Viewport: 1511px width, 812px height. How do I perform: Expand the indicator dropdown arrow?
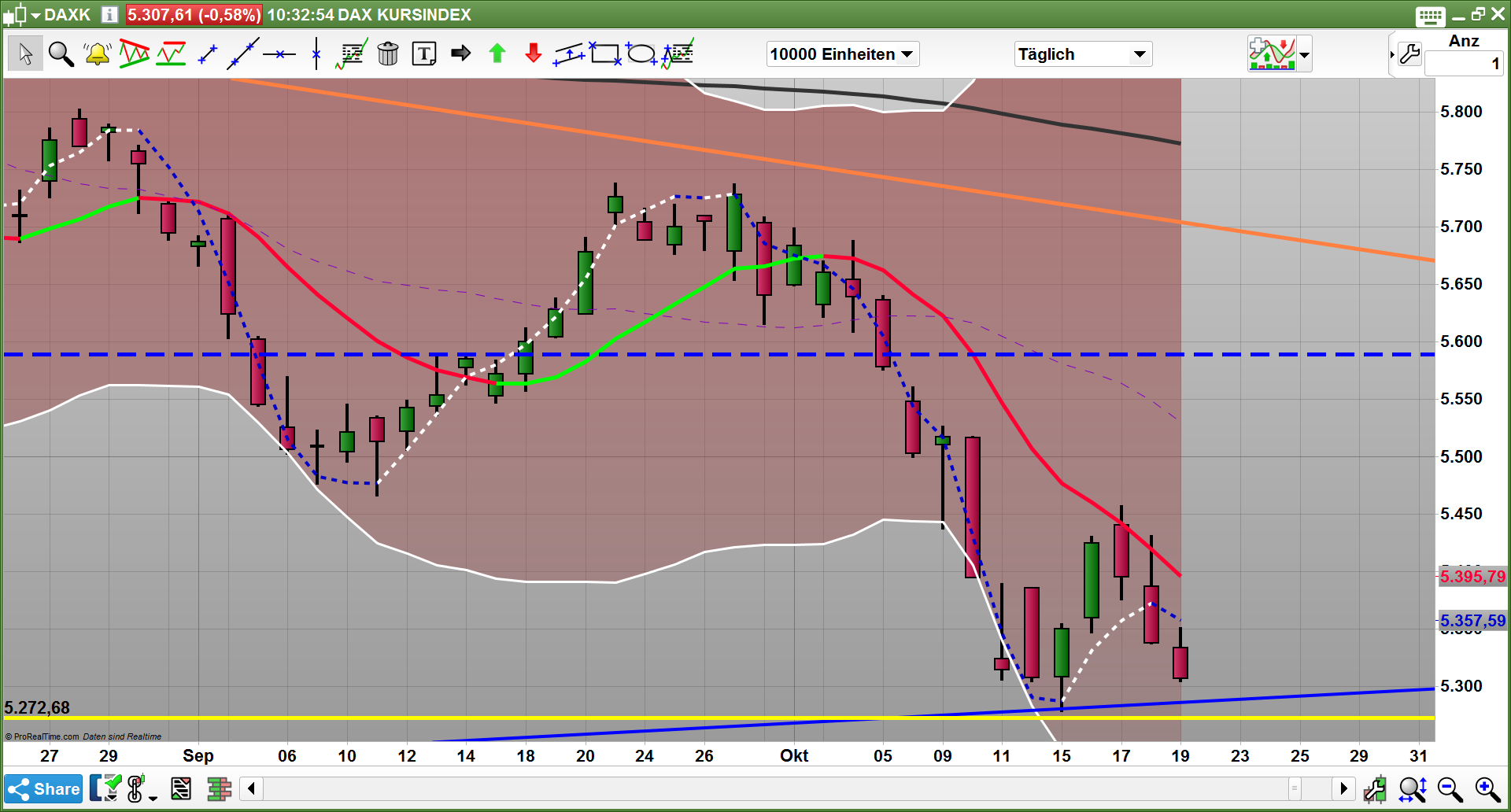(1305, 55)
